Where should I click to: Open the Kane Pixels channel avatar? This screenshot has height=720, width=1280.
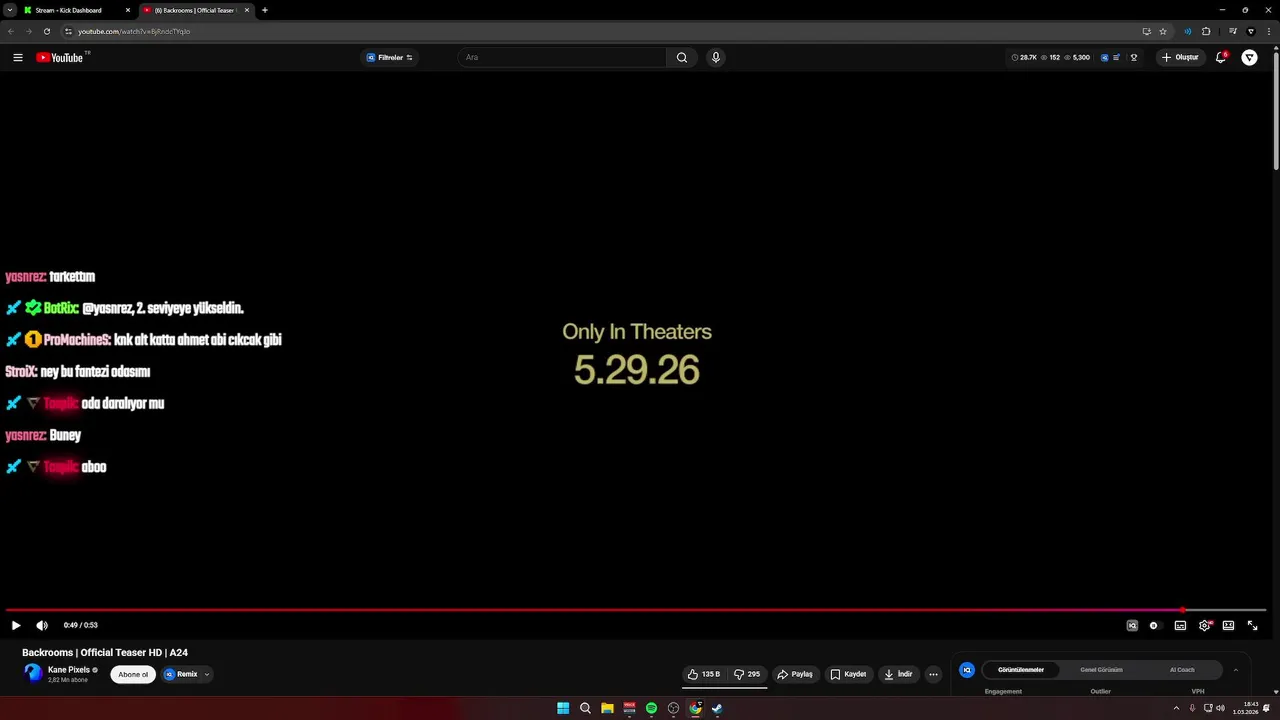coord(33,673)
